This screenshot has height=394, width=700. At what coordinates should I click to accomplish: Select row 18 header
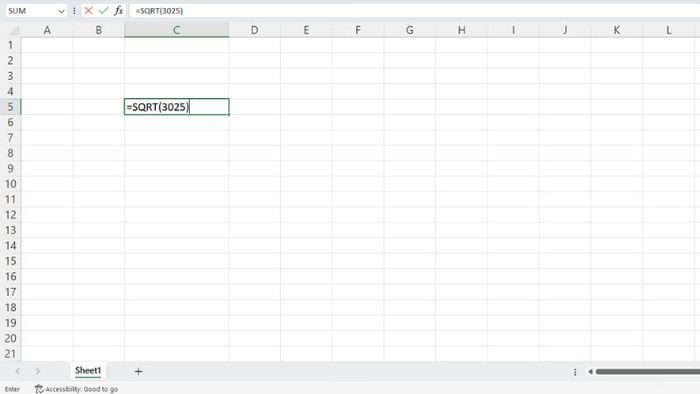click(10, 307)
